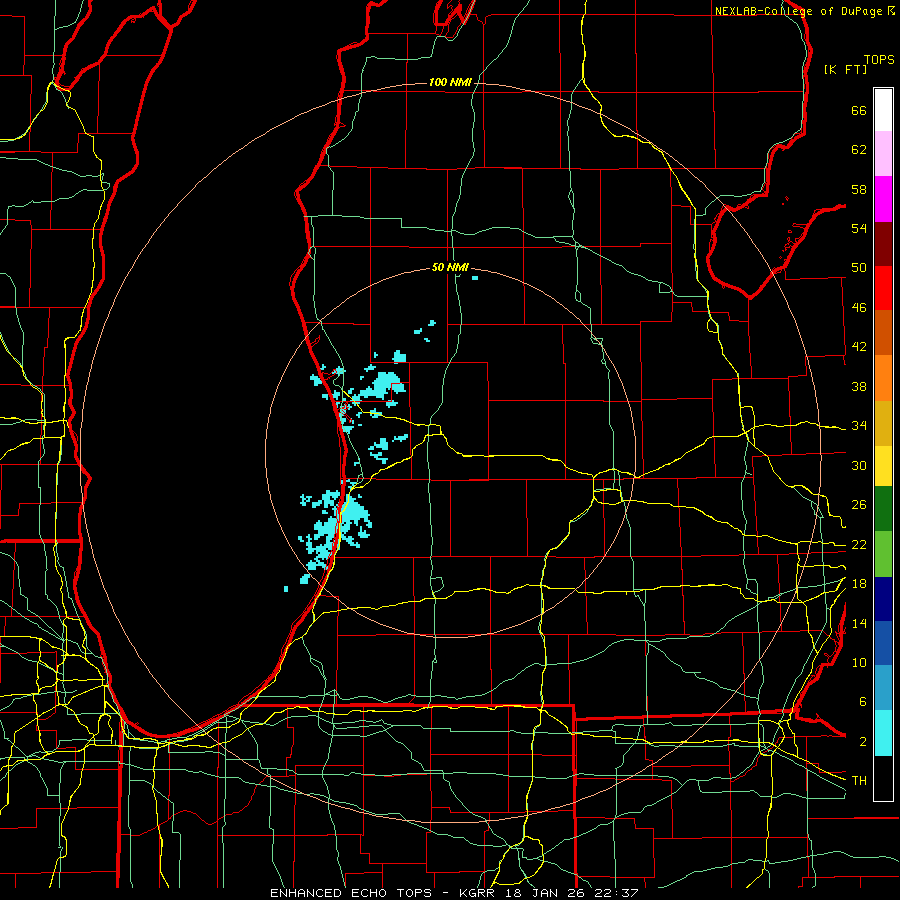This screenshot has height=900, width=900.
Task: Click the orange 42 kft legend swatch
Action: (x=883, y=378)
